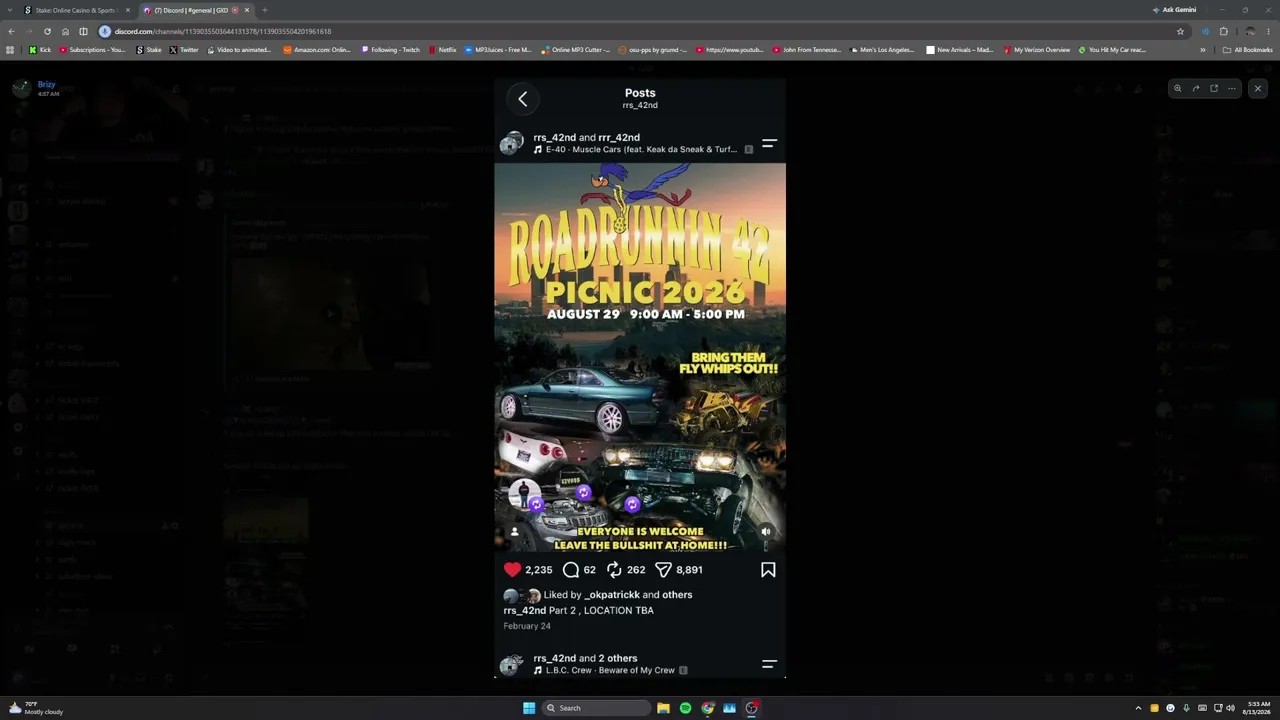
Task: Share the picnic post via send icon
Action: pos(663,570)
